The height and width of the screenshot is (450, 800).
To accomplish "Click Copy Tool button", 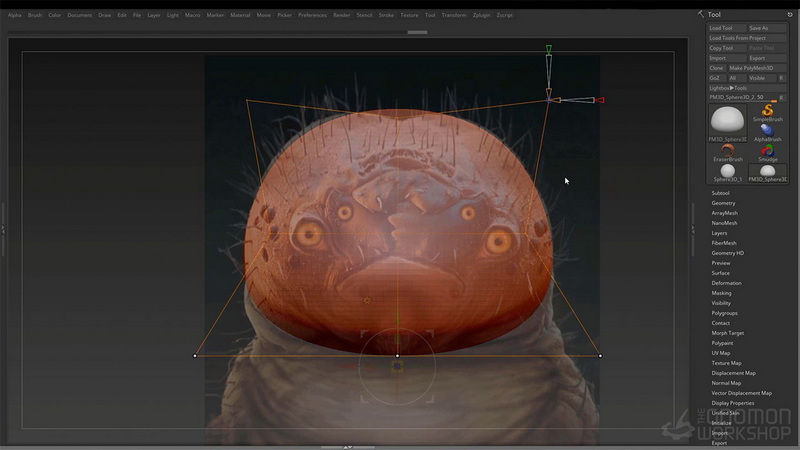I will click(x=727, y=48).
